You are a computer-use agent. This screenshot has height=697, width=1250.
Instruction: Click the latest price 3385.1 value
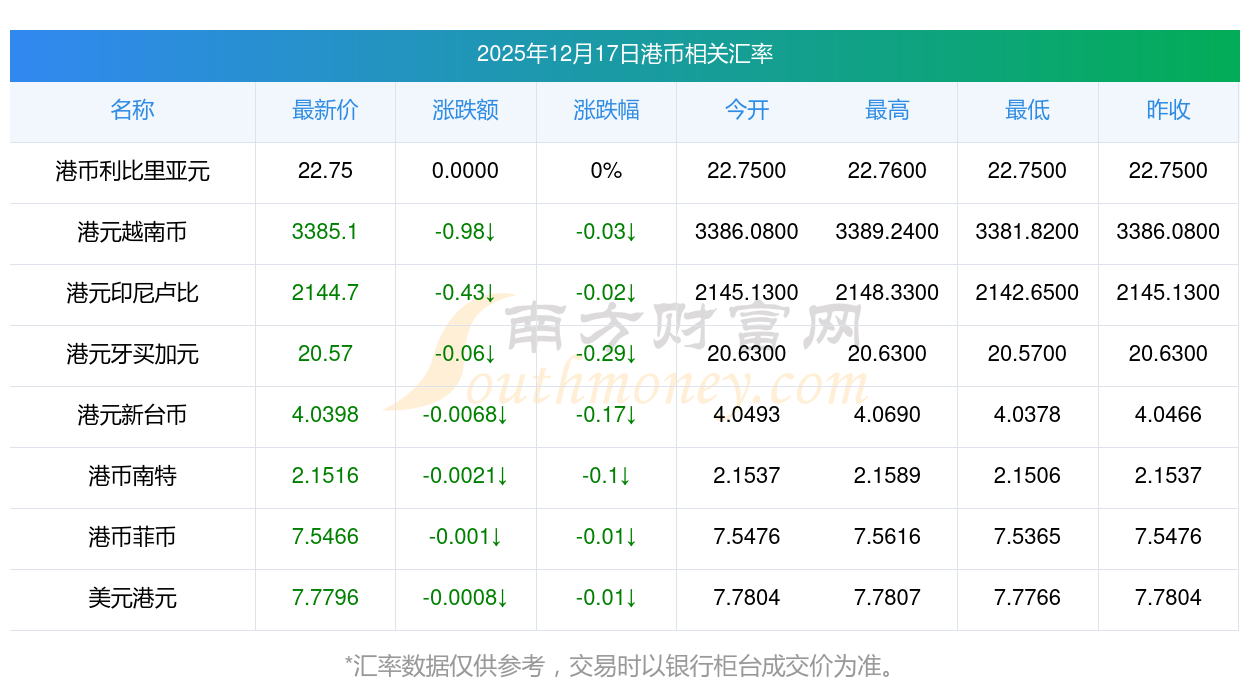coord(325,232)
